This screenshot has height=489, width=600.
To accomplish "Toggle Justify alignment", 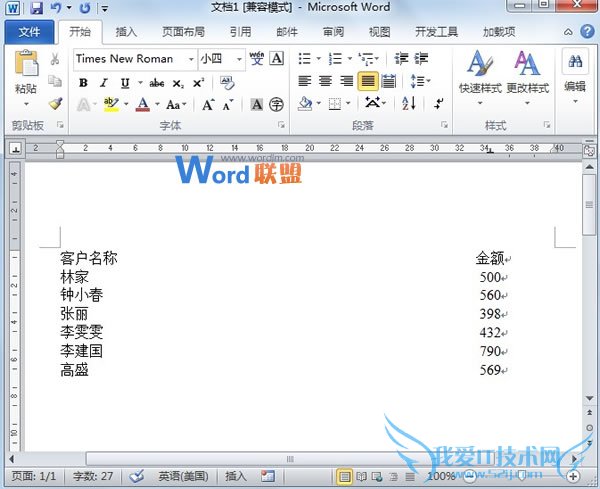I will [x=368, y=81].
